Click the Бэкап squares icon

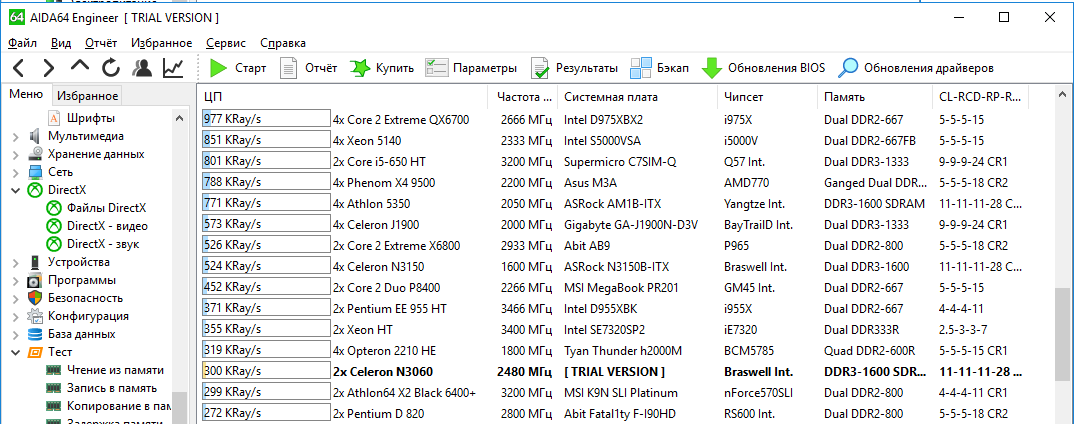click(x=640, y=68)
